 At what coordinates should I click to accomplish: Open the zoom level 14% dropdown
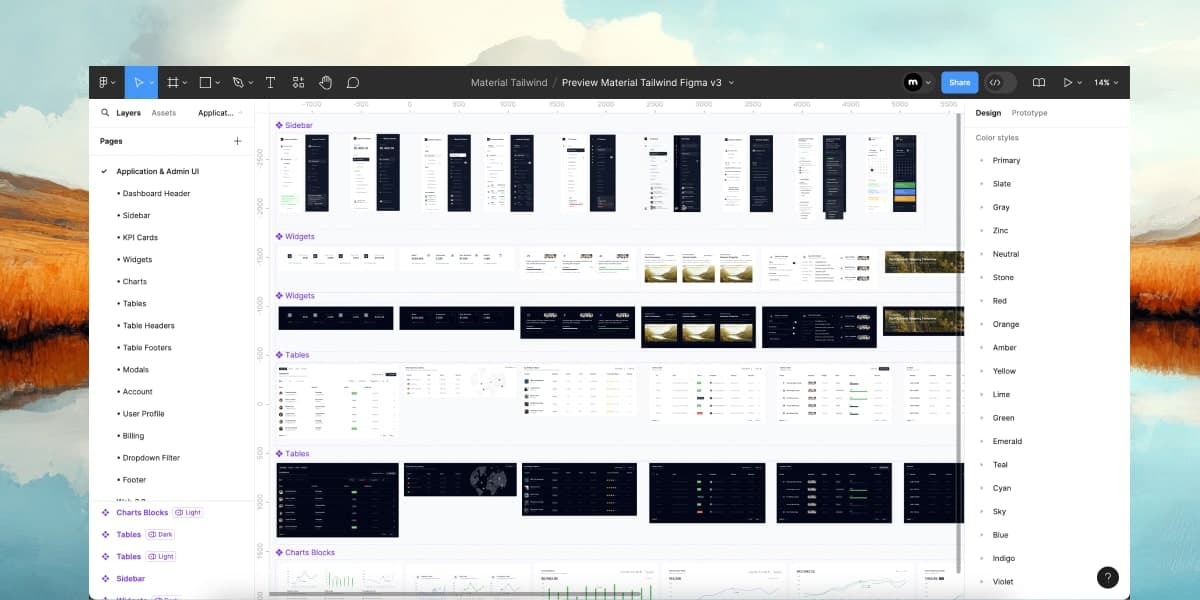pos(1104,82)
